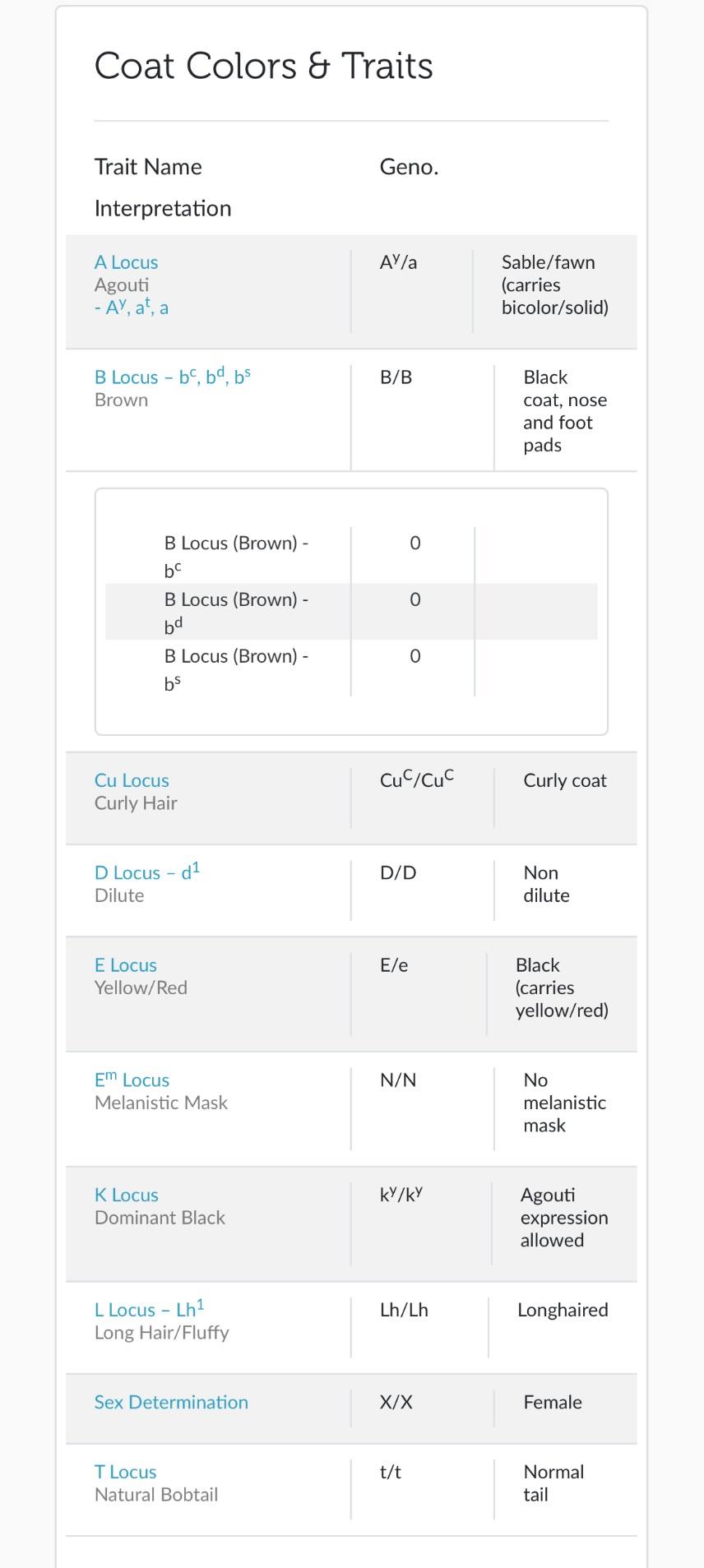Open the E Locus yellow/red link
This screenshot has width=704, height=1568.
125,965
